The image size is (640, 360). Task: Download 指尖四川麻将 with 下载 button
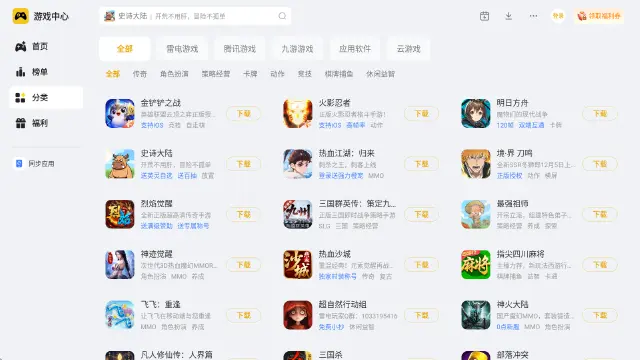click(x=600, y=264)
